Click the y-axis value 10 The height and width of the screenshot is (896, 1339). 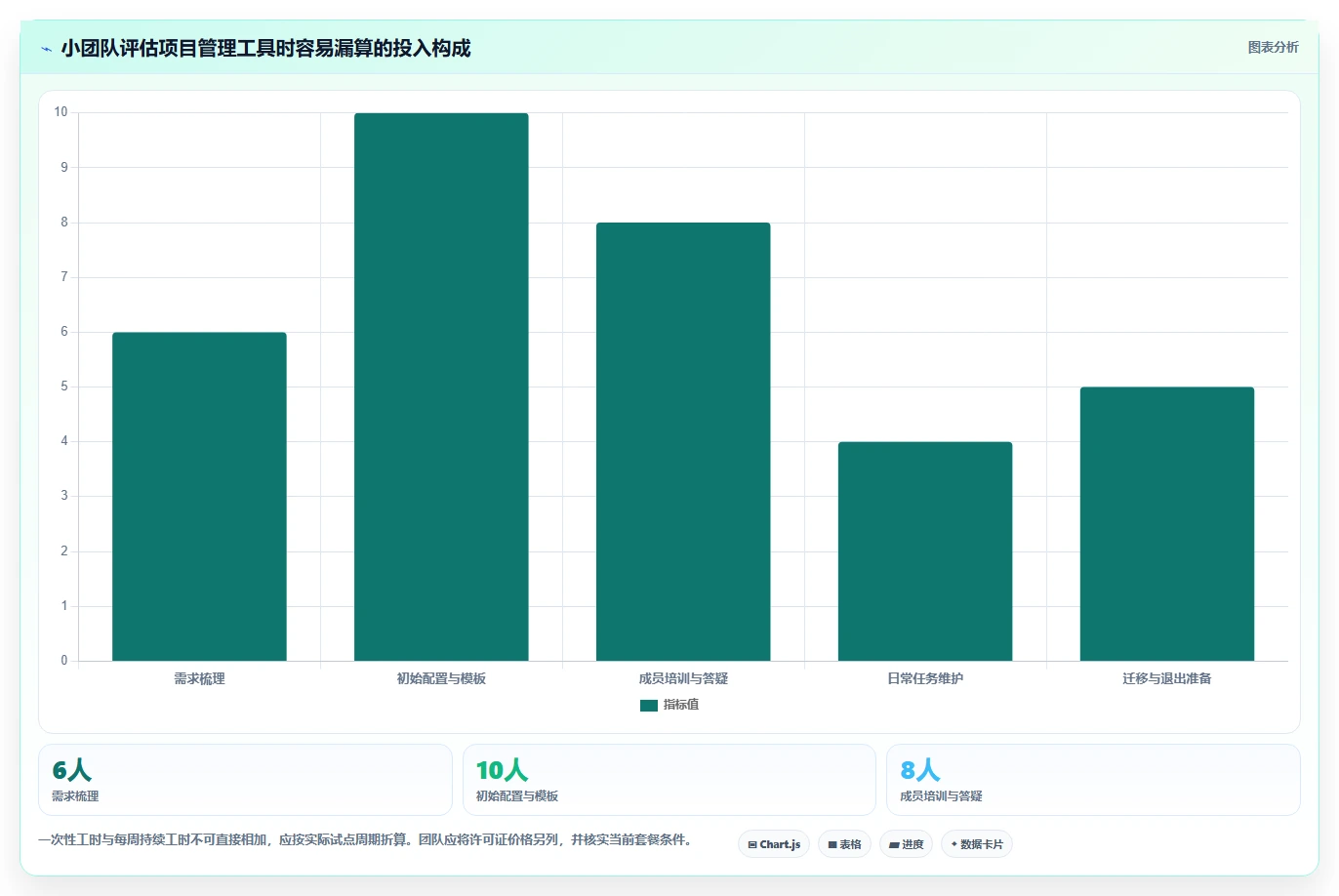coord(61,112)
